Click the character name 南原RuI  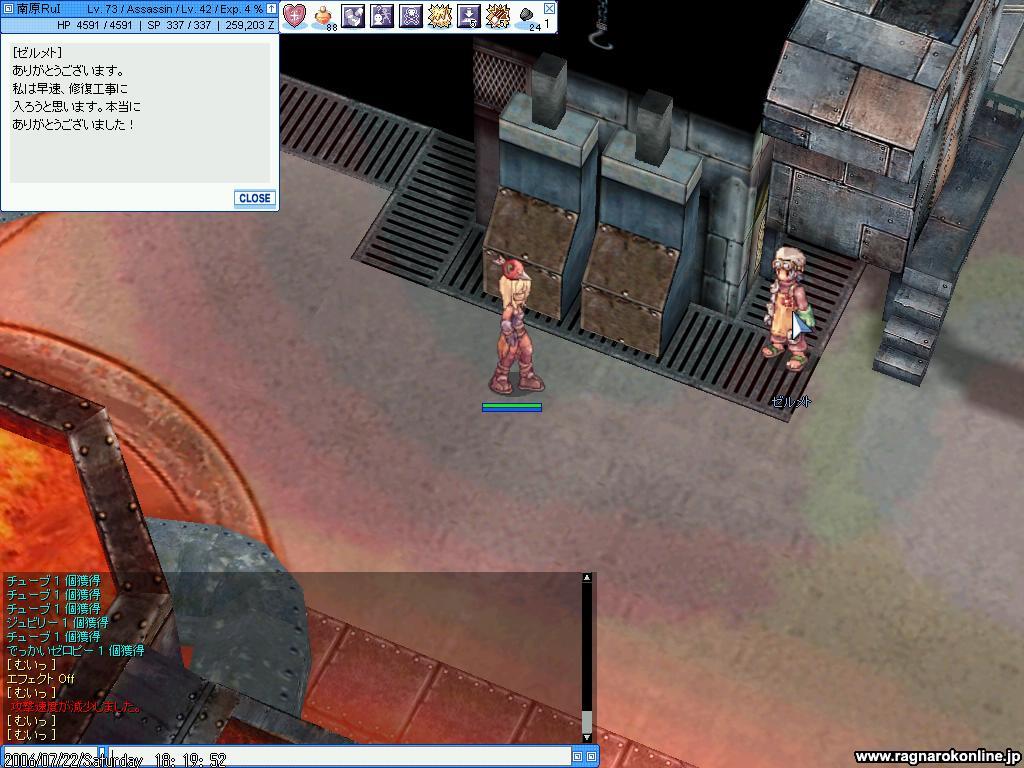coord(39,9)
